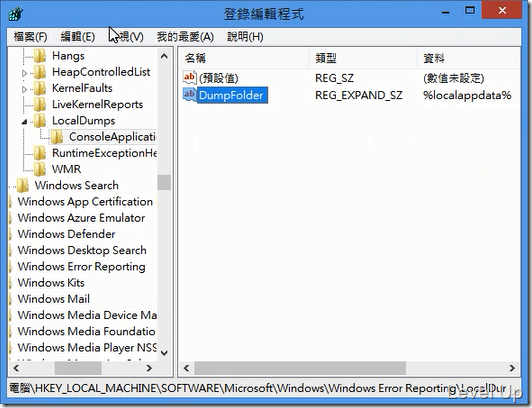Click the tree pane scroll down arrow
The width and height of the screenshot is (532, 408).
164,353
